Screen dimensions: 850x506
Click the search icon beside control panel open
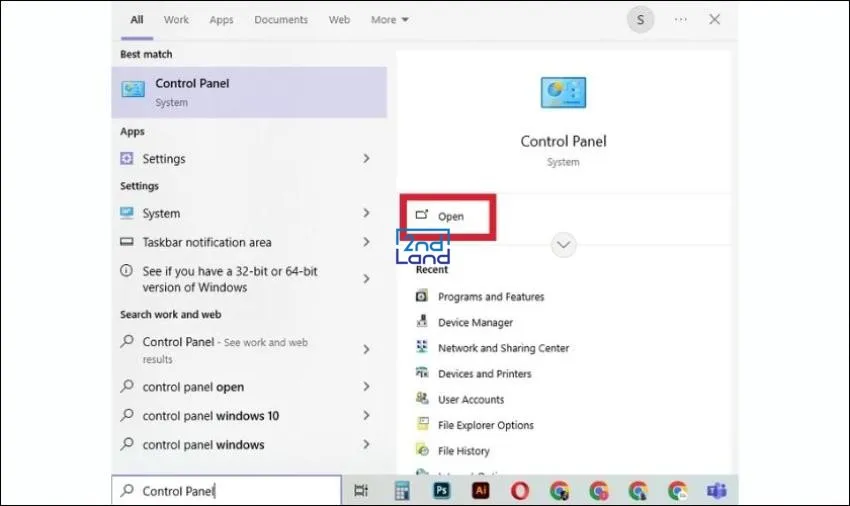[x=127, y=386]
